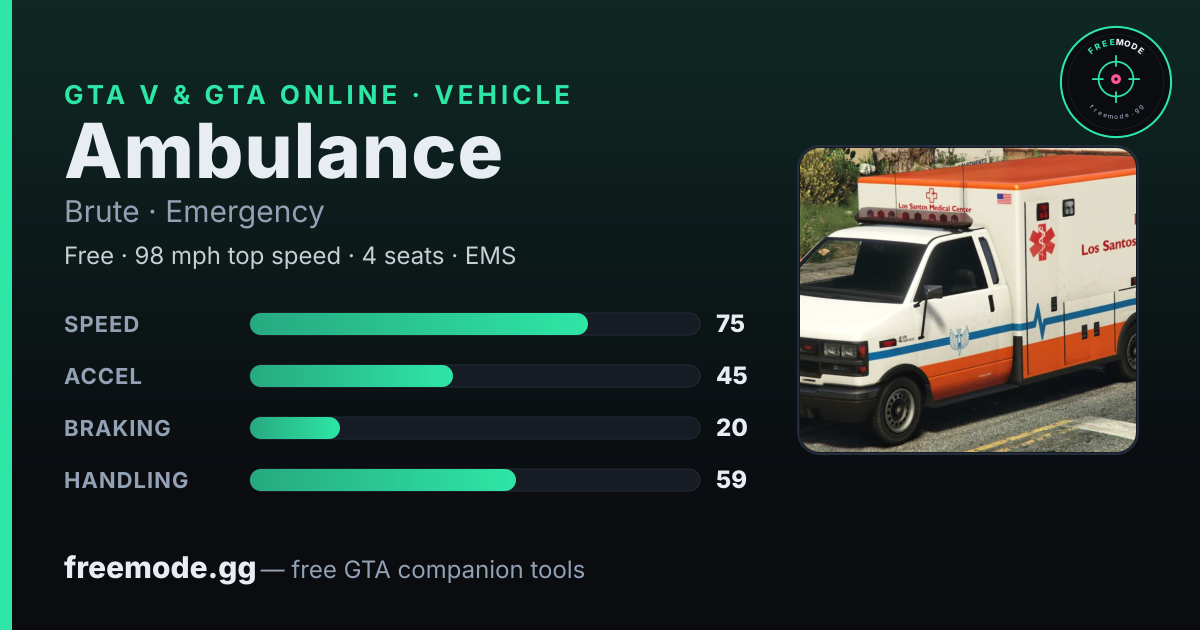
Task: Click the HANDLING stat label
Action: (x=127, y=480)
